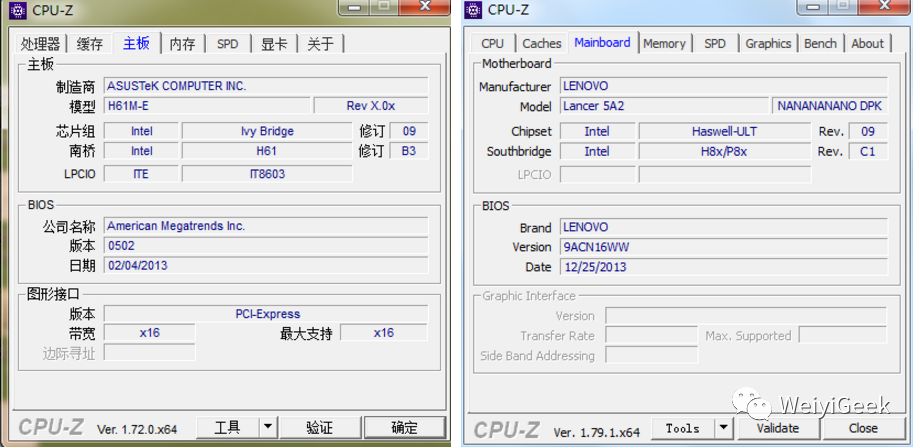The height and width of the screenshot is (448, 920).
Task: Click the 12/25/2013 BIOS date field
Action: pos(723,267)
